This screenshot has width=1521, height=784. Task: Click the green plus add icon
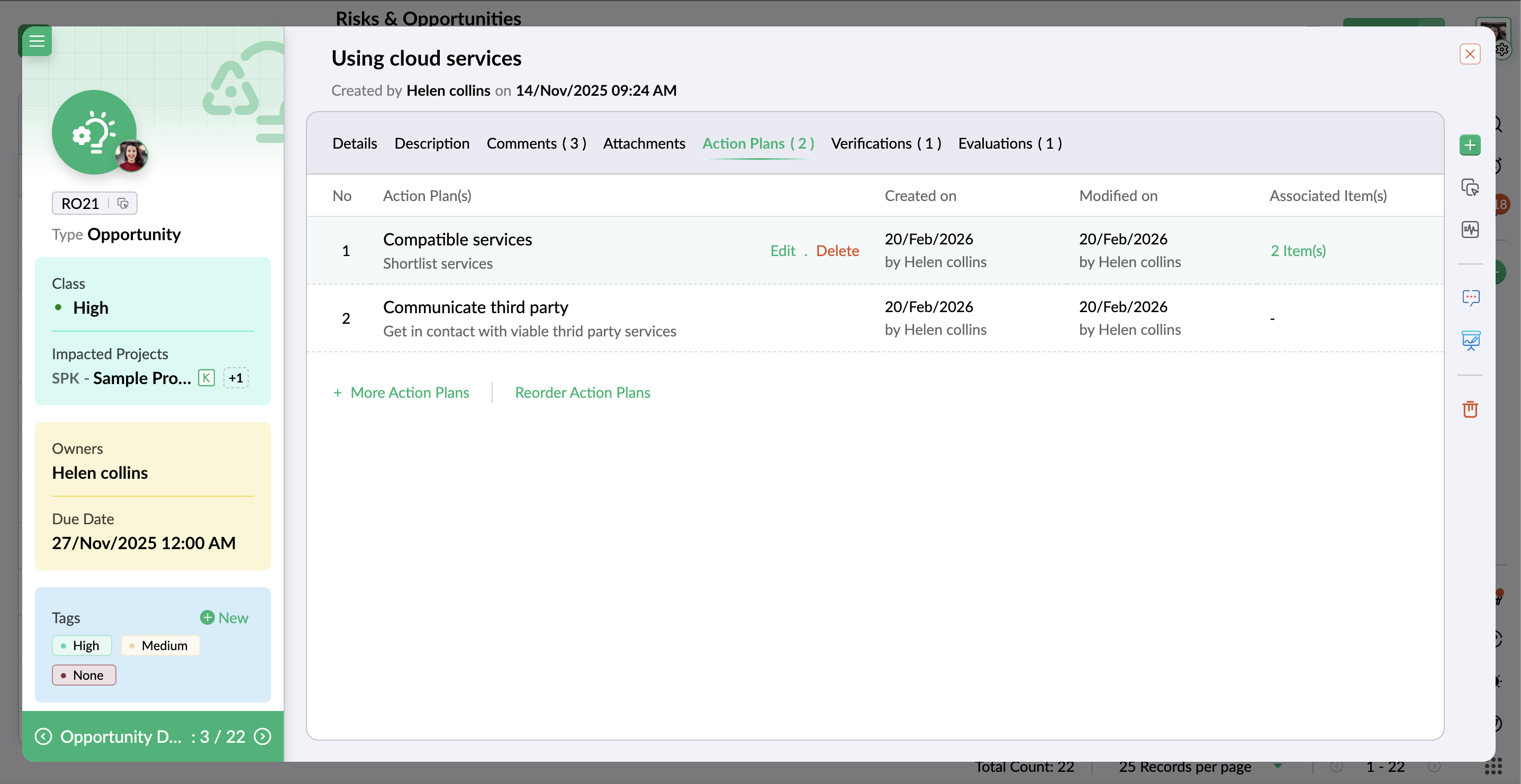[x=1470, y=144]
